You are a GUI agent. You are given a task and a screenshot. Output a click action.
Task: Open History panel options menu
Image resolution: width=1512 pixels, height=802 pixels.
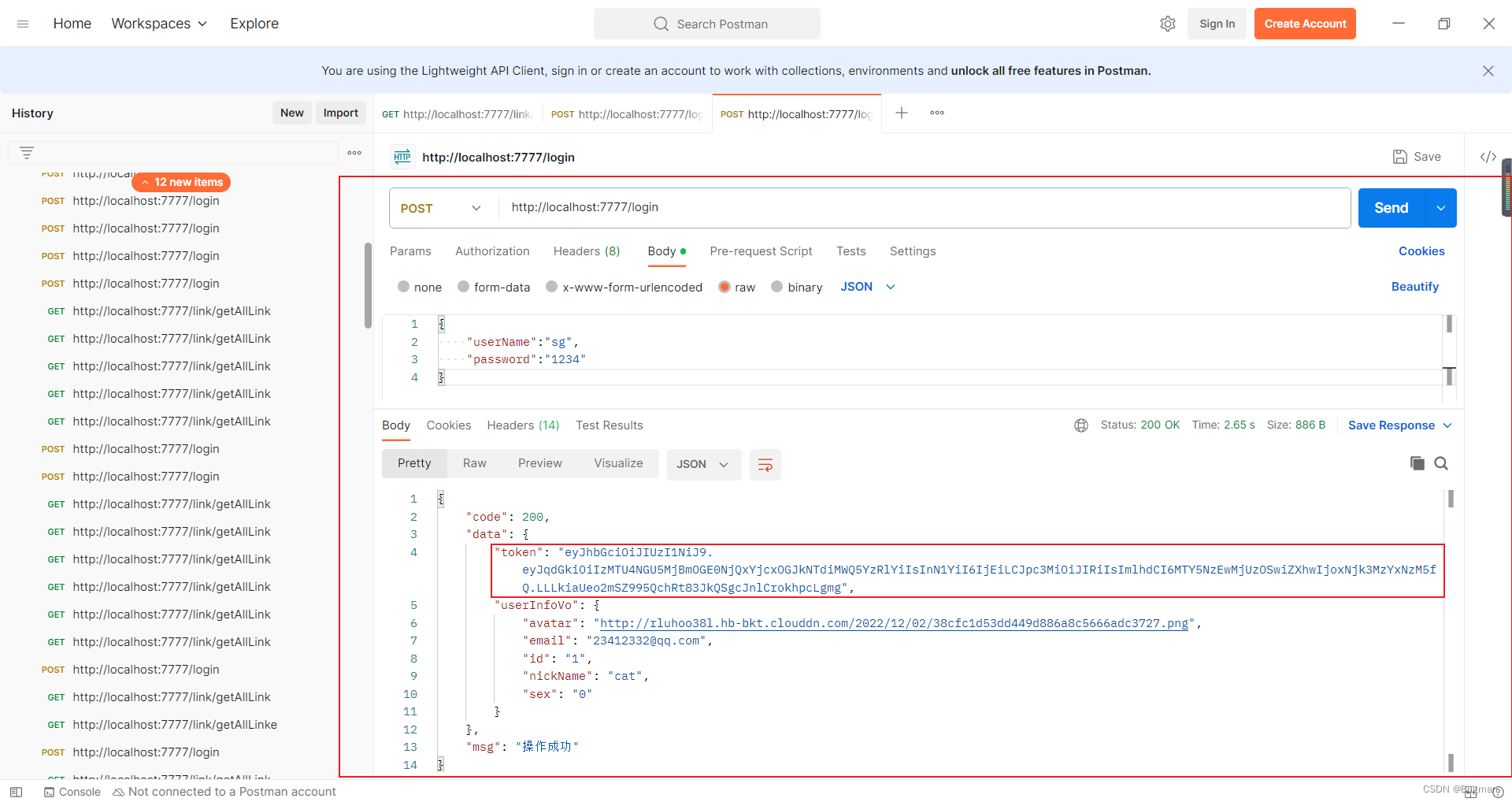pyautogui.click(x=354, y=153)
